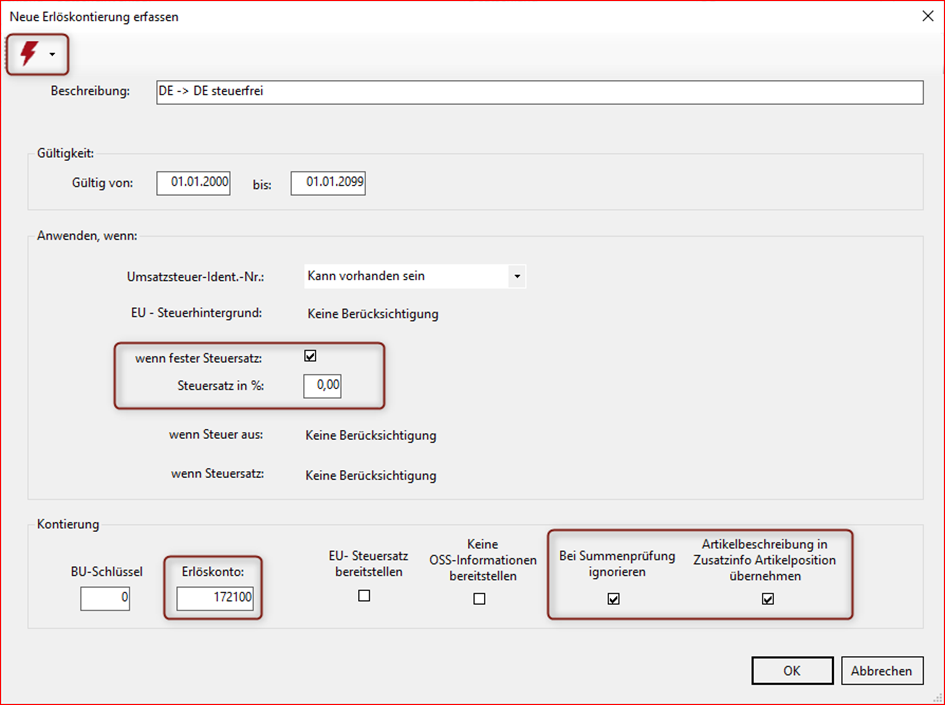Click into the Beschreibung text field
Viewport: 945px width, 705px height.
[538, 92]
